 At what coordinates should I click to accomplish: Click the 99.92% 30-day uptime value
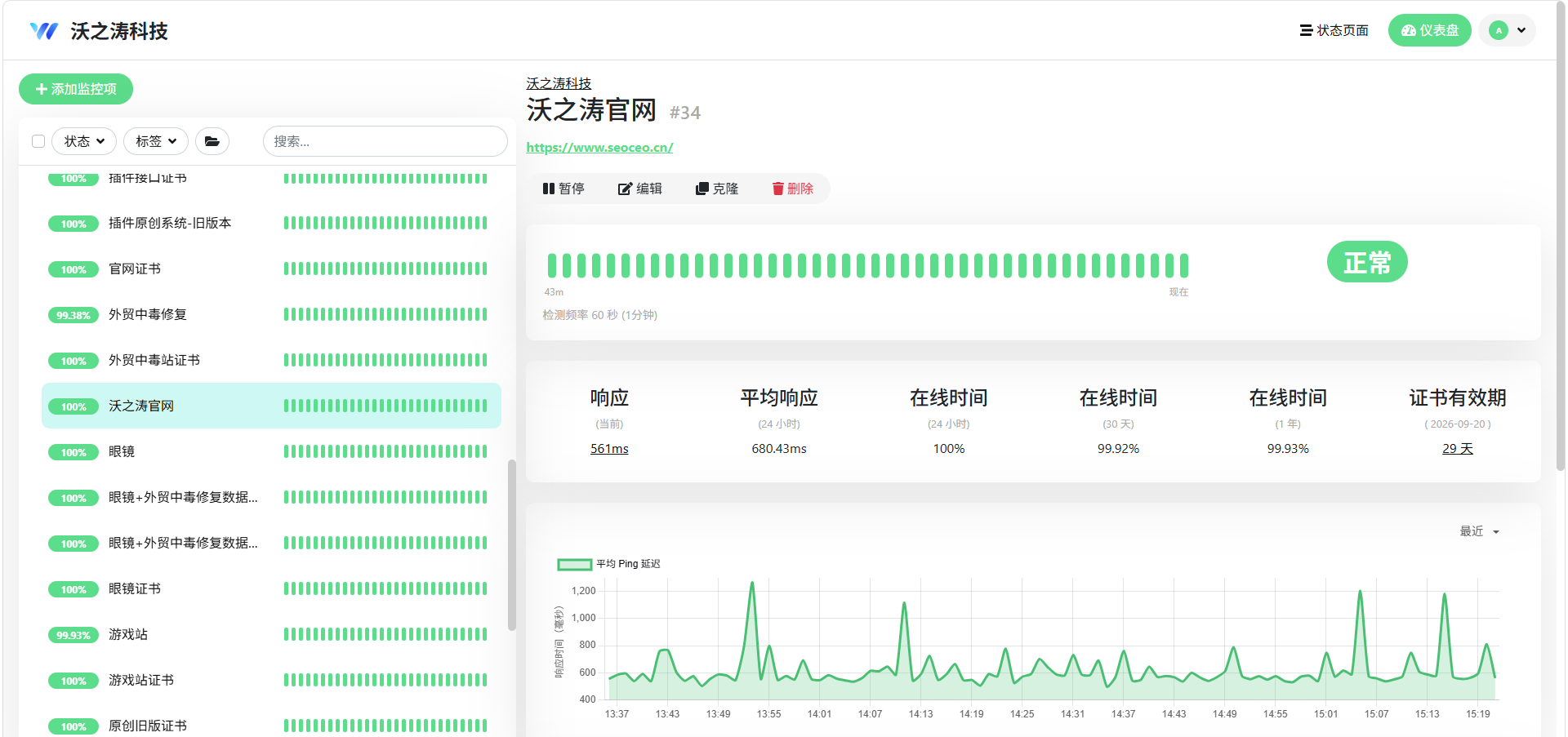pos(1118,449)
